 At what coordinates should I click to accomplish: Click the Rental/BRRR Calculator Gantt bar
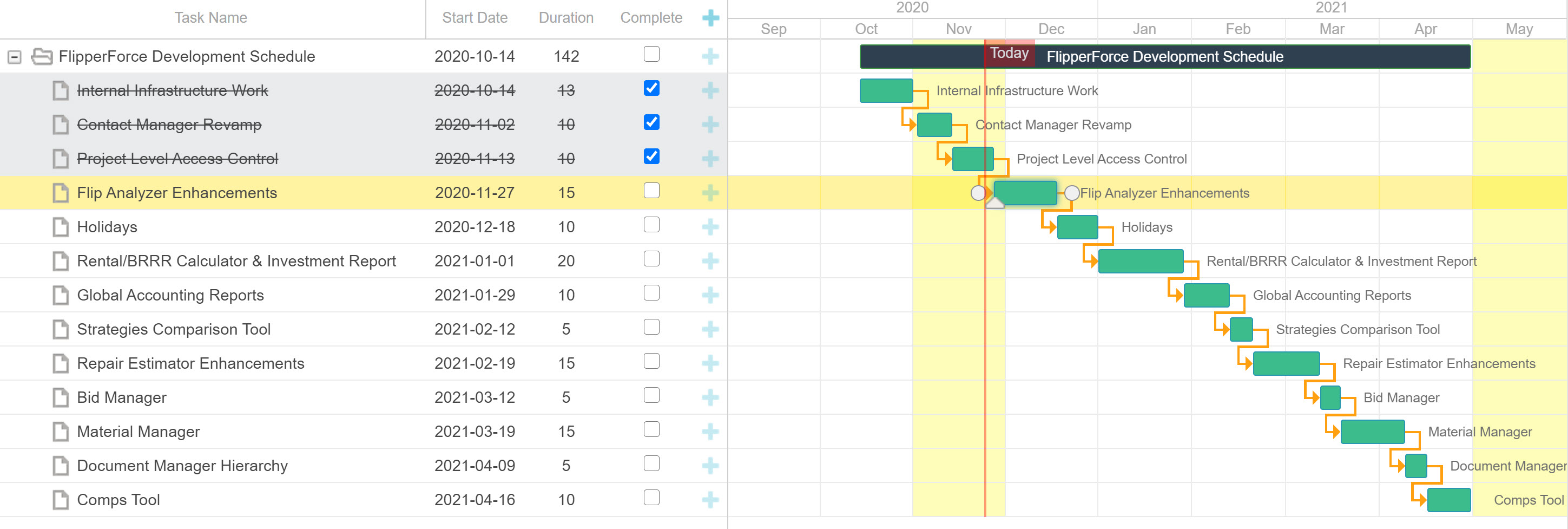point(1141,261)
